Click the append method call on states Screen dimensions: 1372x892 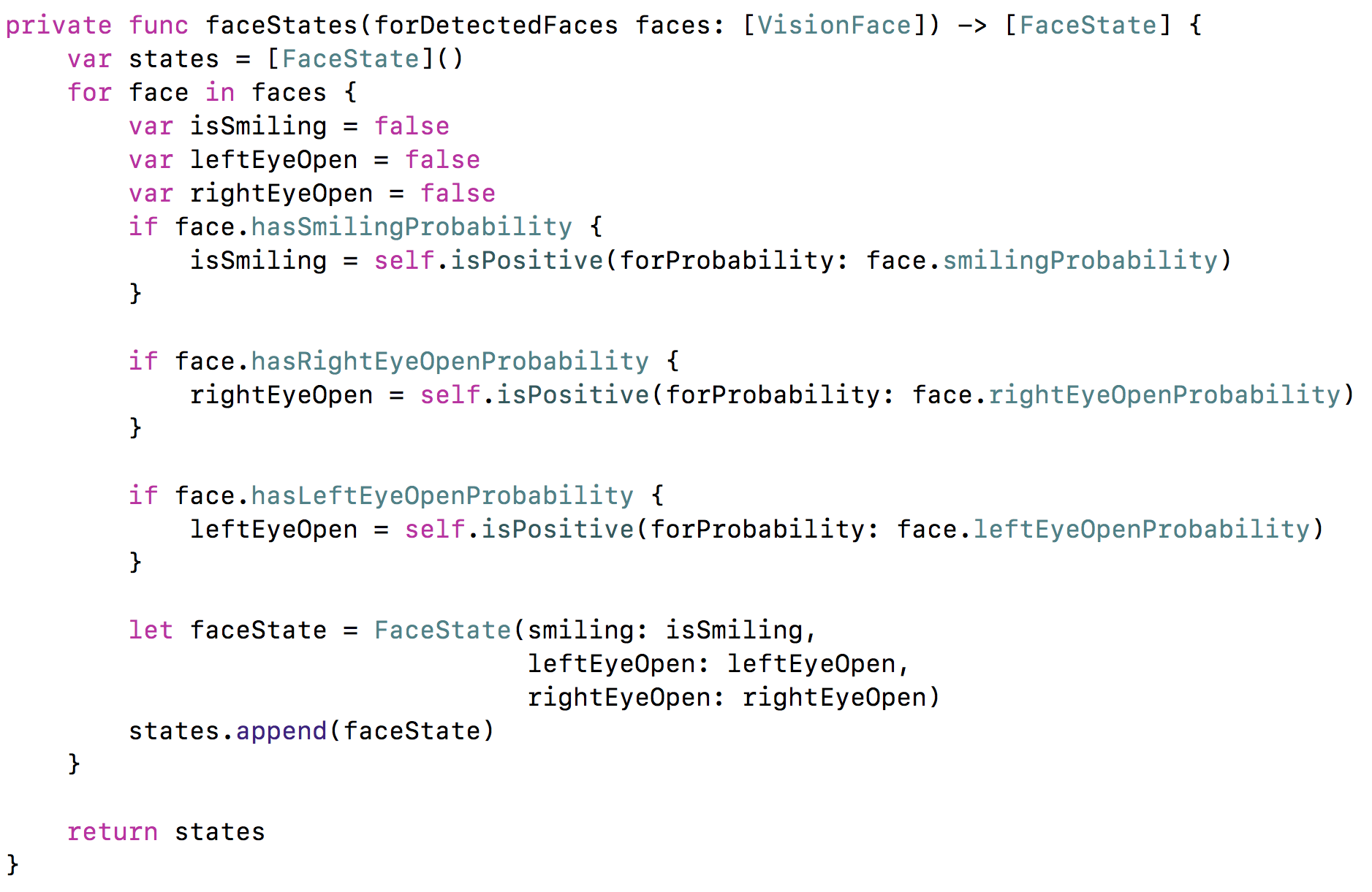pos(281,731)
